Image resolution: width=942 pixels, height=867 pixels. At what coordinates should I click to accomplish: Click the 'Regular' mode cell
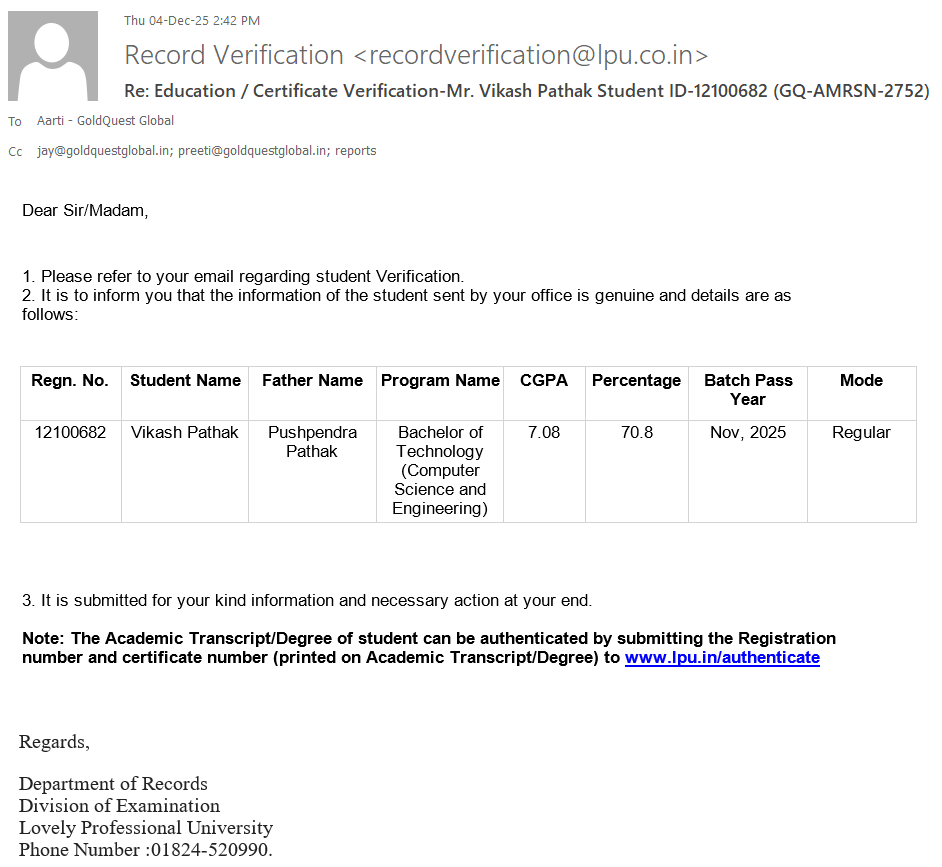[x=861, y=433]
